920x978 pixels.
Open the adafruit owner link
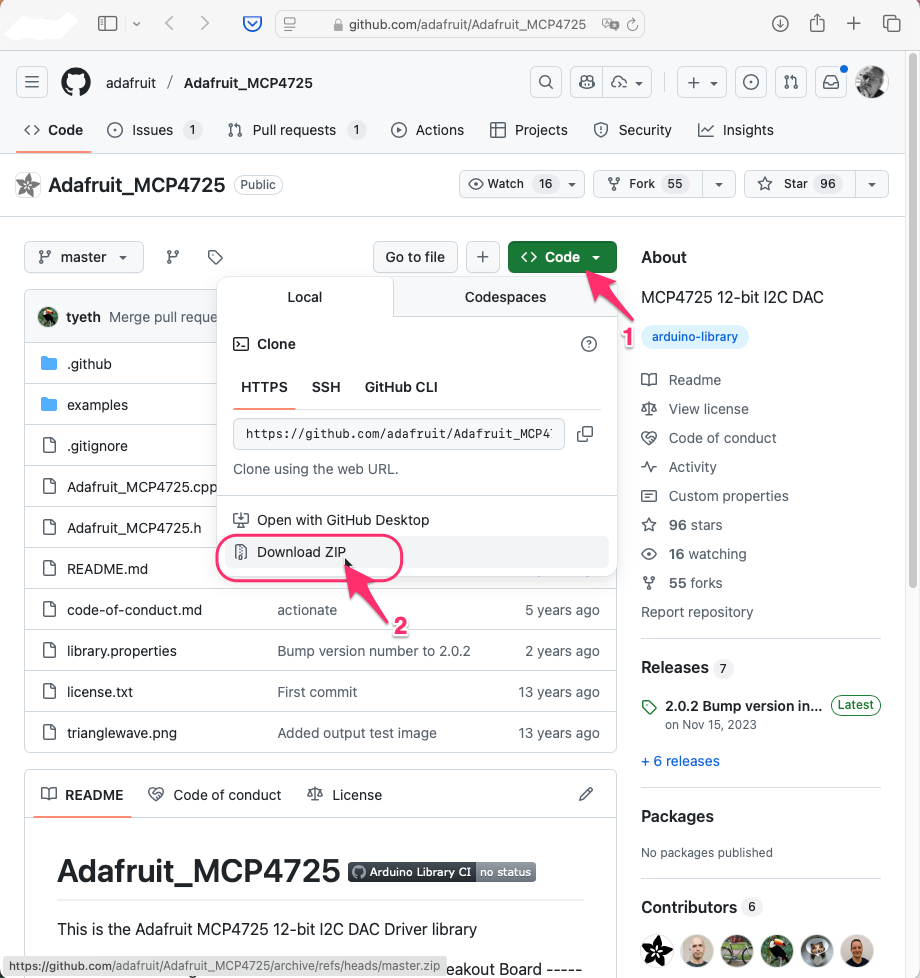point(131,83)
